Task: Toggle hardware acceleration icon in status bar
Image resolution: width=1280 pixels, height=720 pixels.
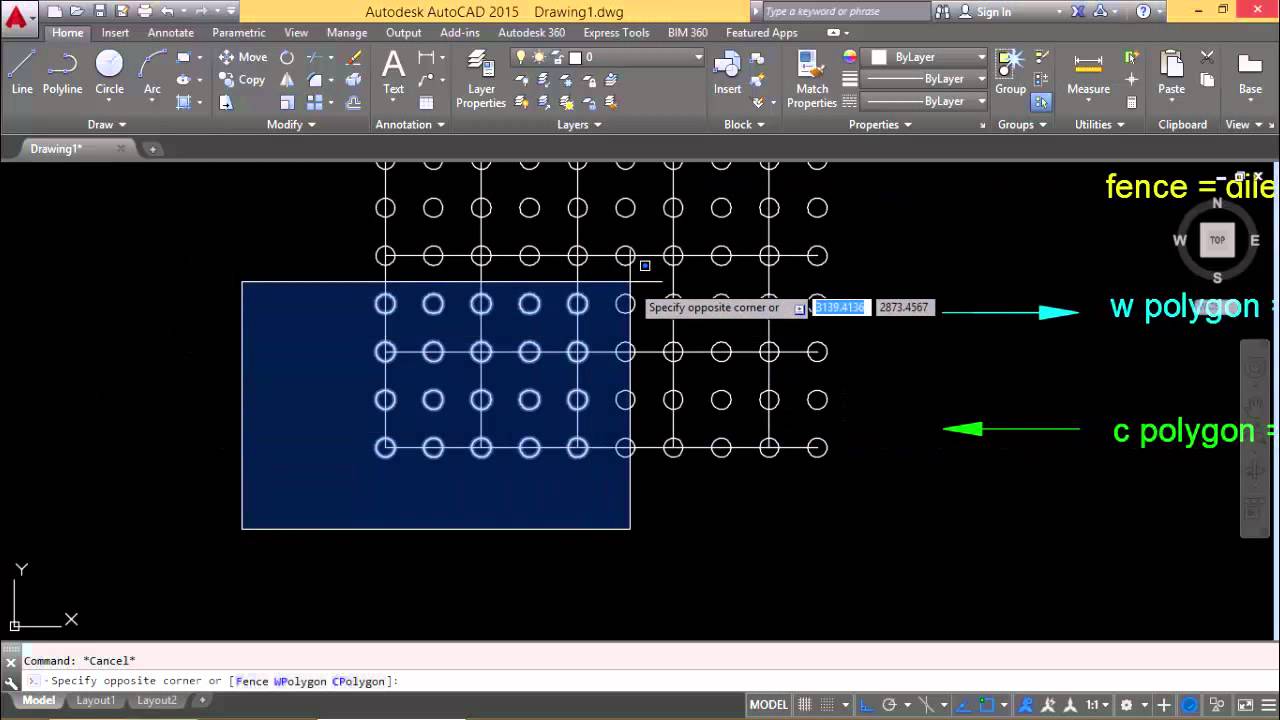Action: click(1190, 705)
